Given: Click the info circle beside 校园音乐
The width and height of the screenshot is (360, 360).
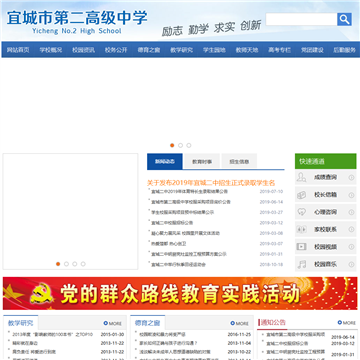Looking at the screenshot, I should (x=351, y=264).
